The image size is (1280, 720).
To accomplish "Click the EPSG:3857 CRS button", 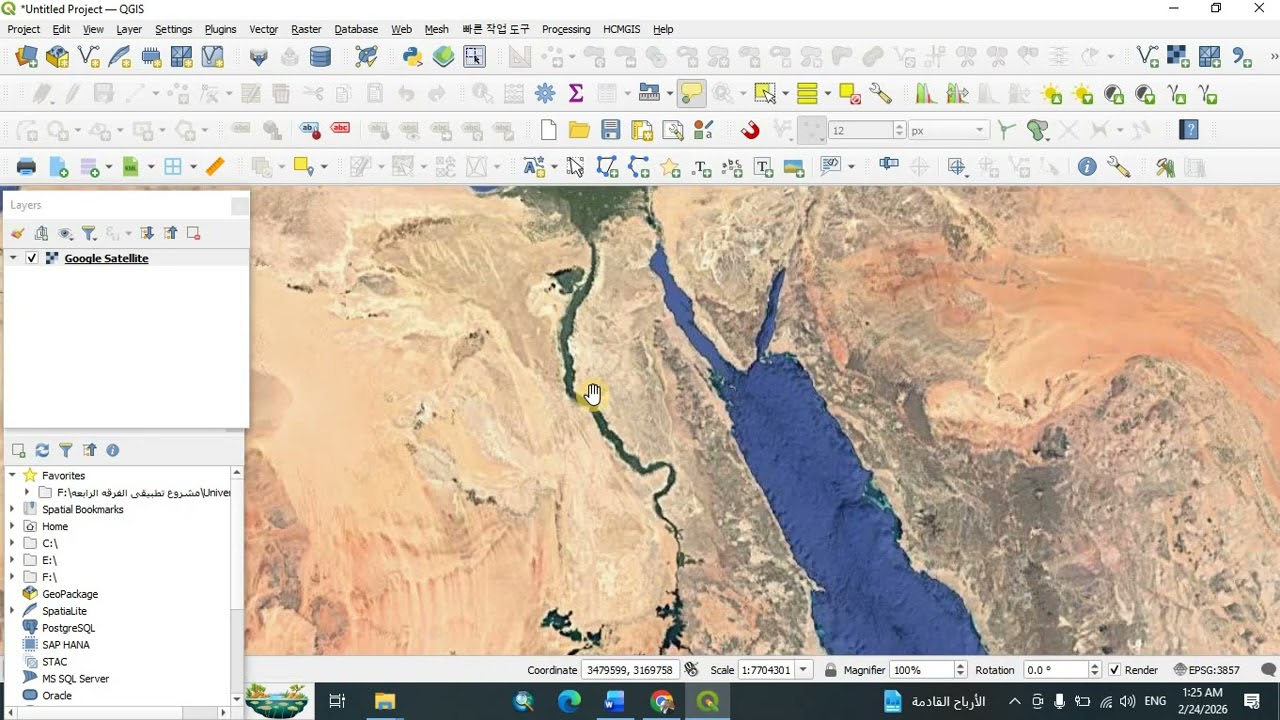I will tap(1207, 670).
